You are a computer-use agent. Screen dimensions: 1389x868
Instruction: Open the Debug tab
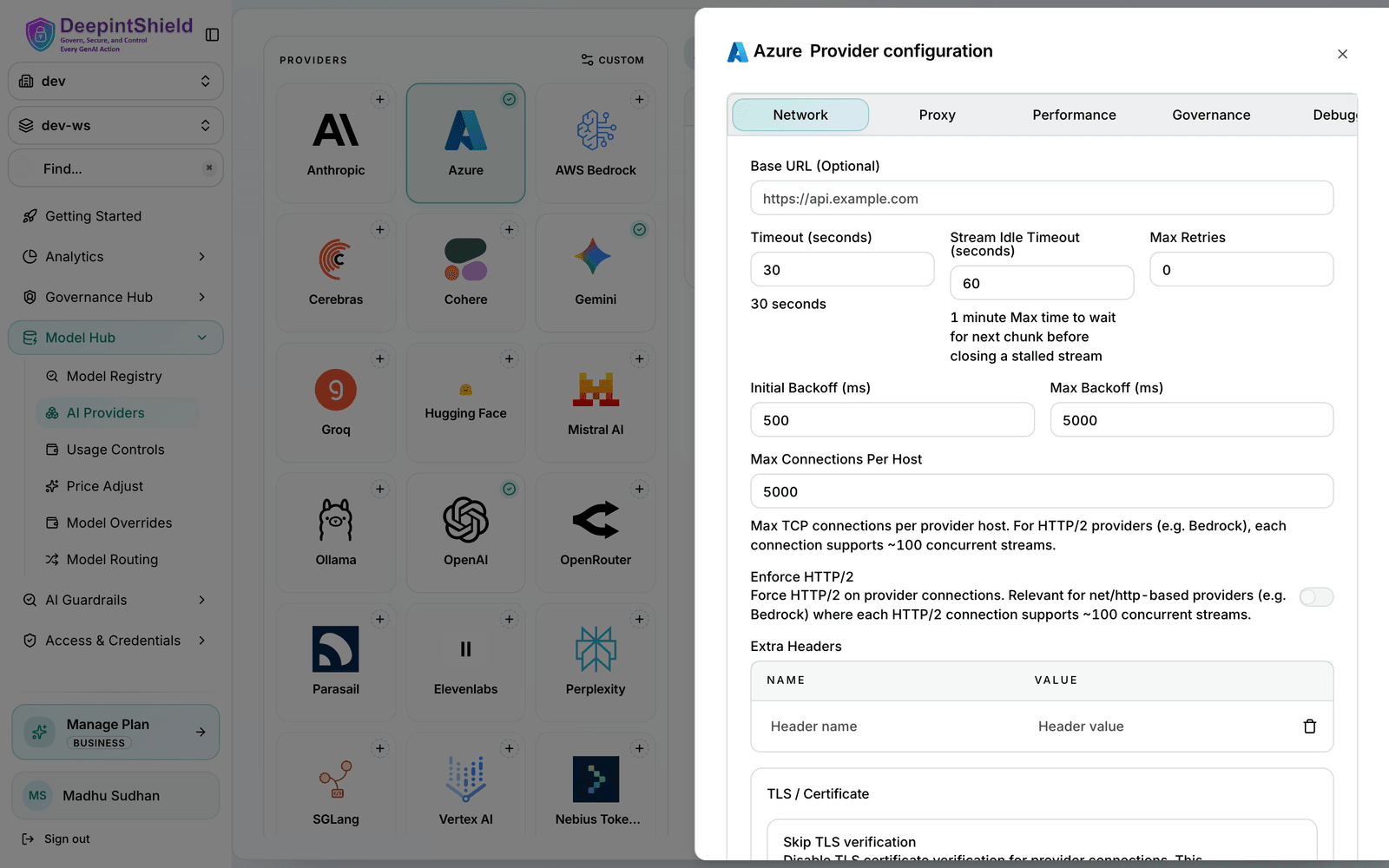point(1335,115)
